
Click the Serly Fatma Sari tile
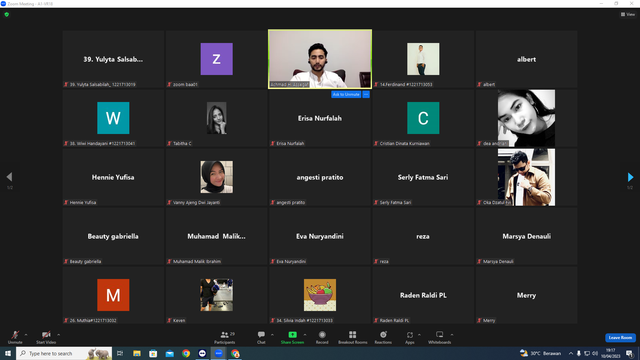(423, 177)
